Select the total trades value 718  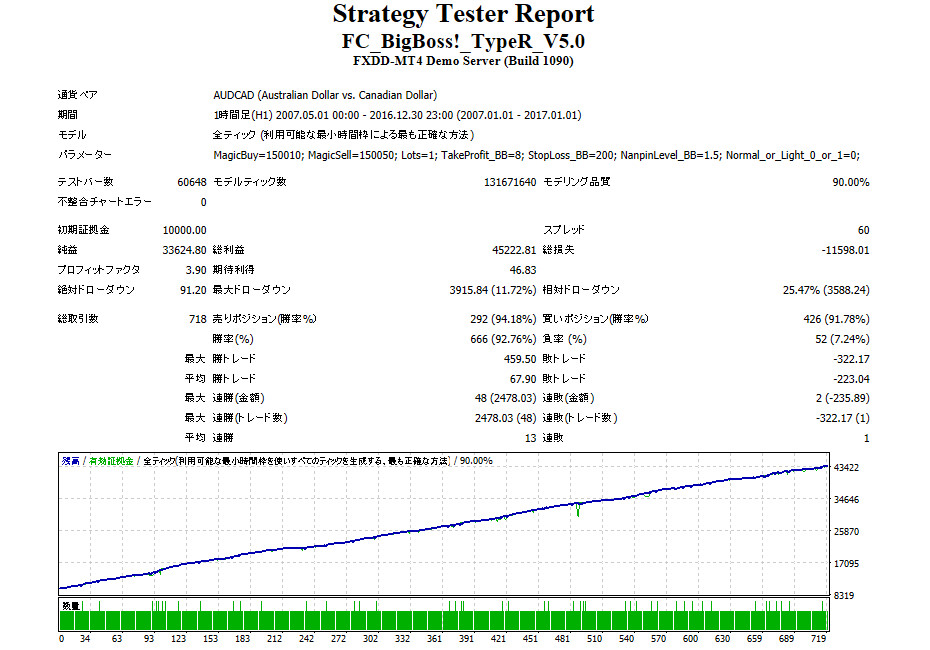tap(198, 319)
